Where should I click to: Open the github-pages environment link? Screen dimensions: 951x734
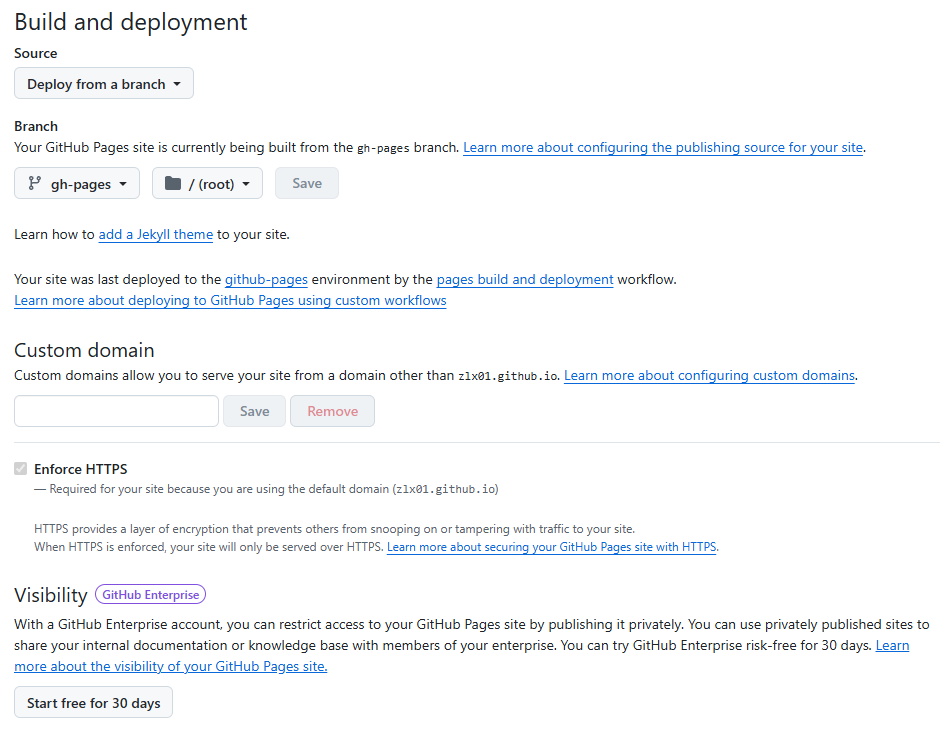tap(266, 280)
